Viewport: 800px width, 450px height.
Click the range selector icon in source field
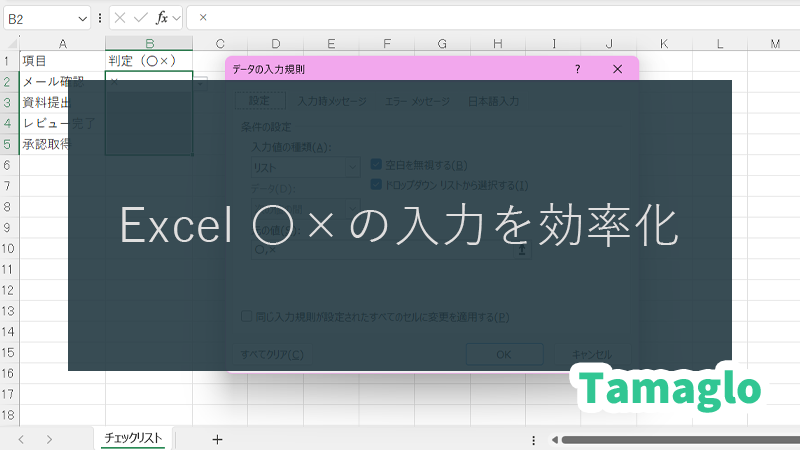point(521,252)
